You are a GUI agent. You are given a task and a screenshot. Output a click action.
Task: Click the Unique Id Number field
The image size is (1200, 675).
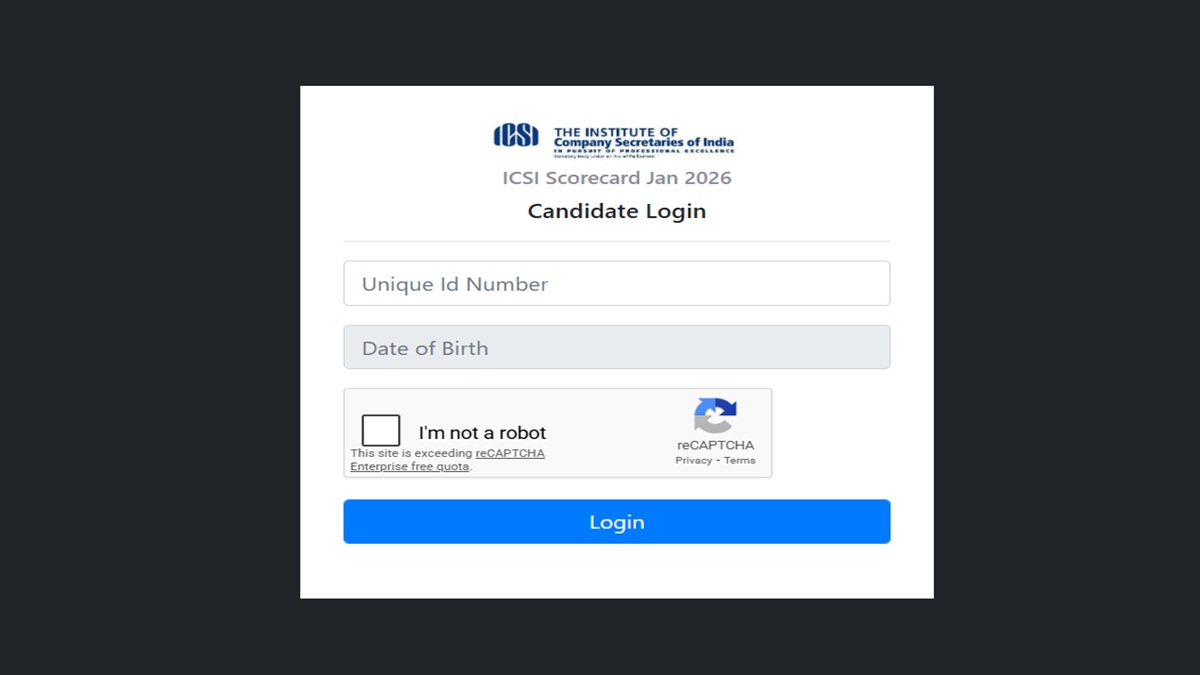click(616, 284)
